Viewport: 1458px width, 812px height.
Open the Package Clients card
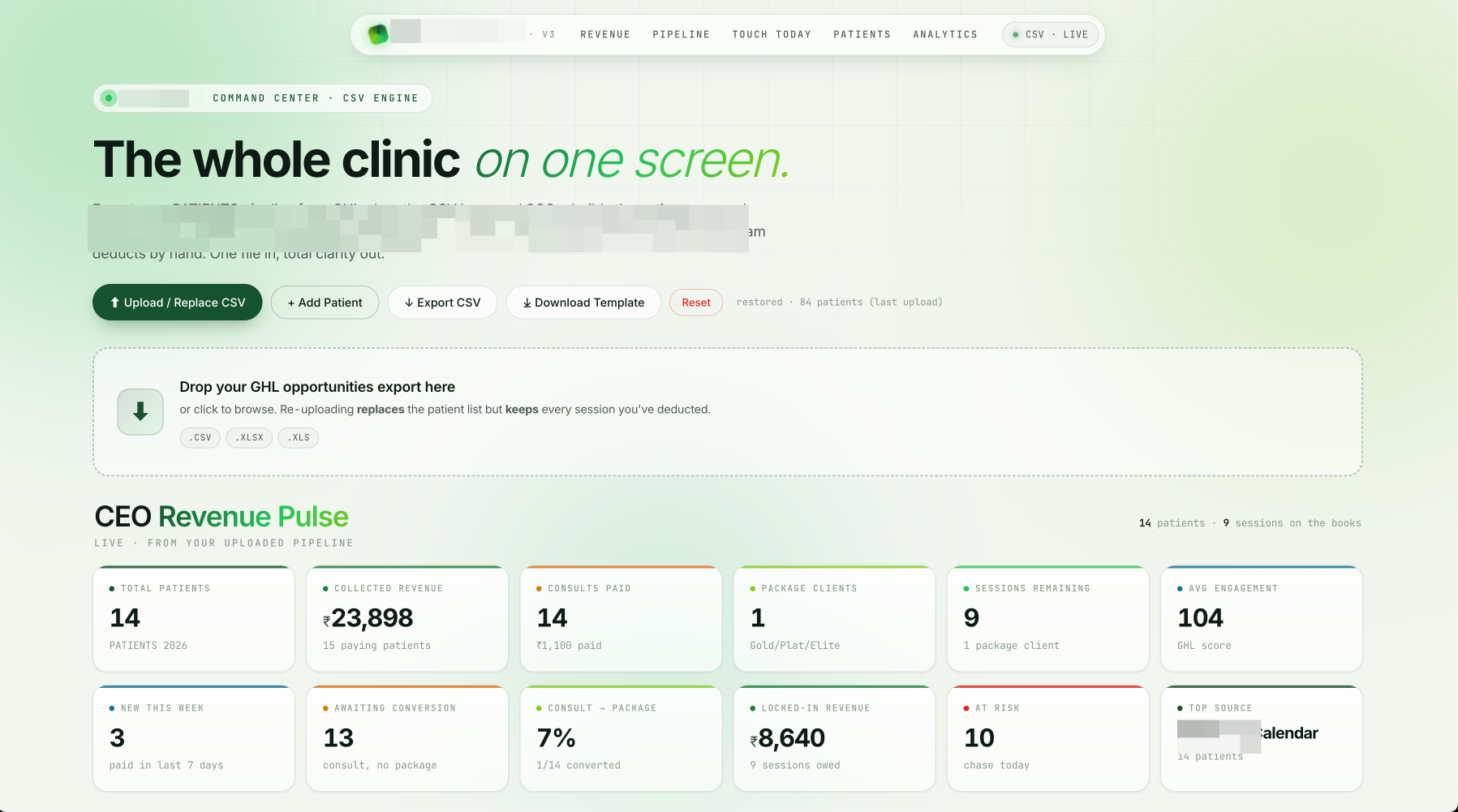point(834,618)
